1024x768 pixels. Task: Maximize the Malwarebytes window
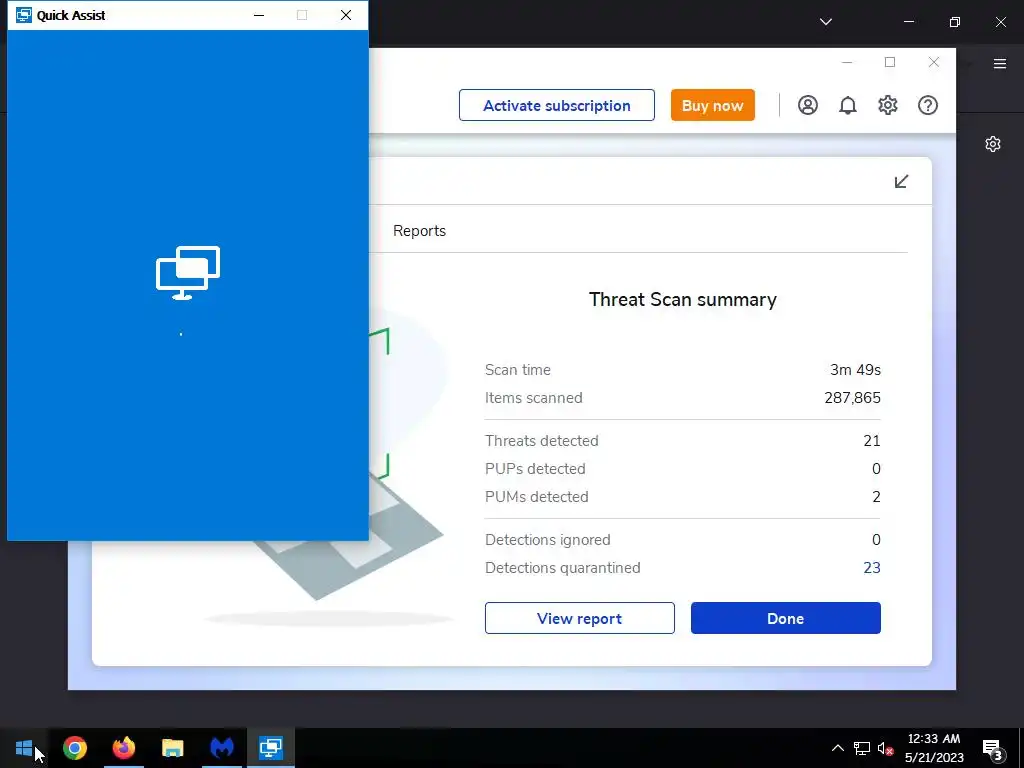coord(889,62)
